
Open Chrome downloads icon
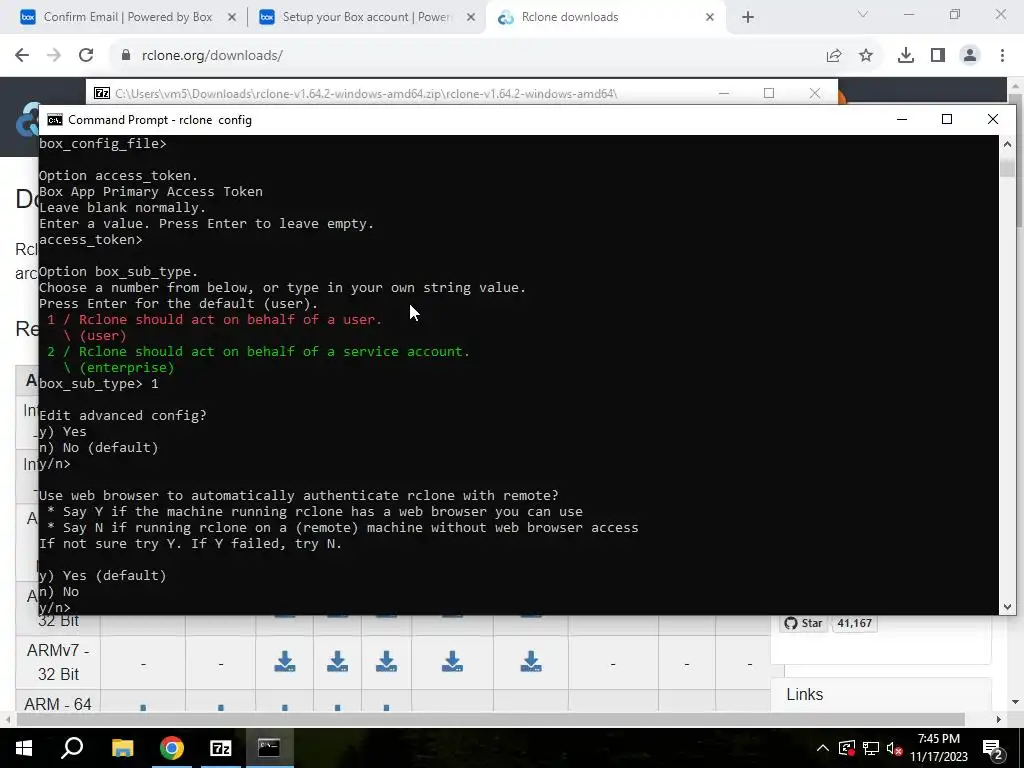tap(905, 56)
